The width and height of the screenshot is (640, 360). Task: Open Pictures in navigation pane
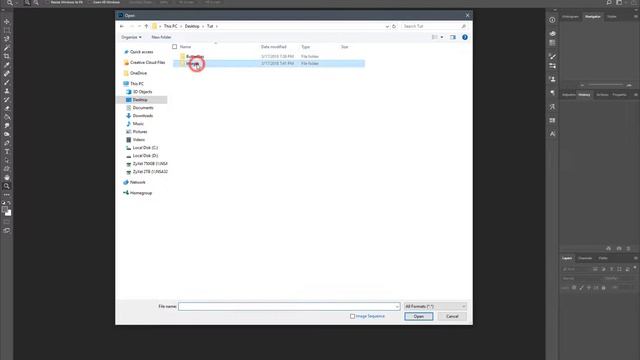coord(140,131)
